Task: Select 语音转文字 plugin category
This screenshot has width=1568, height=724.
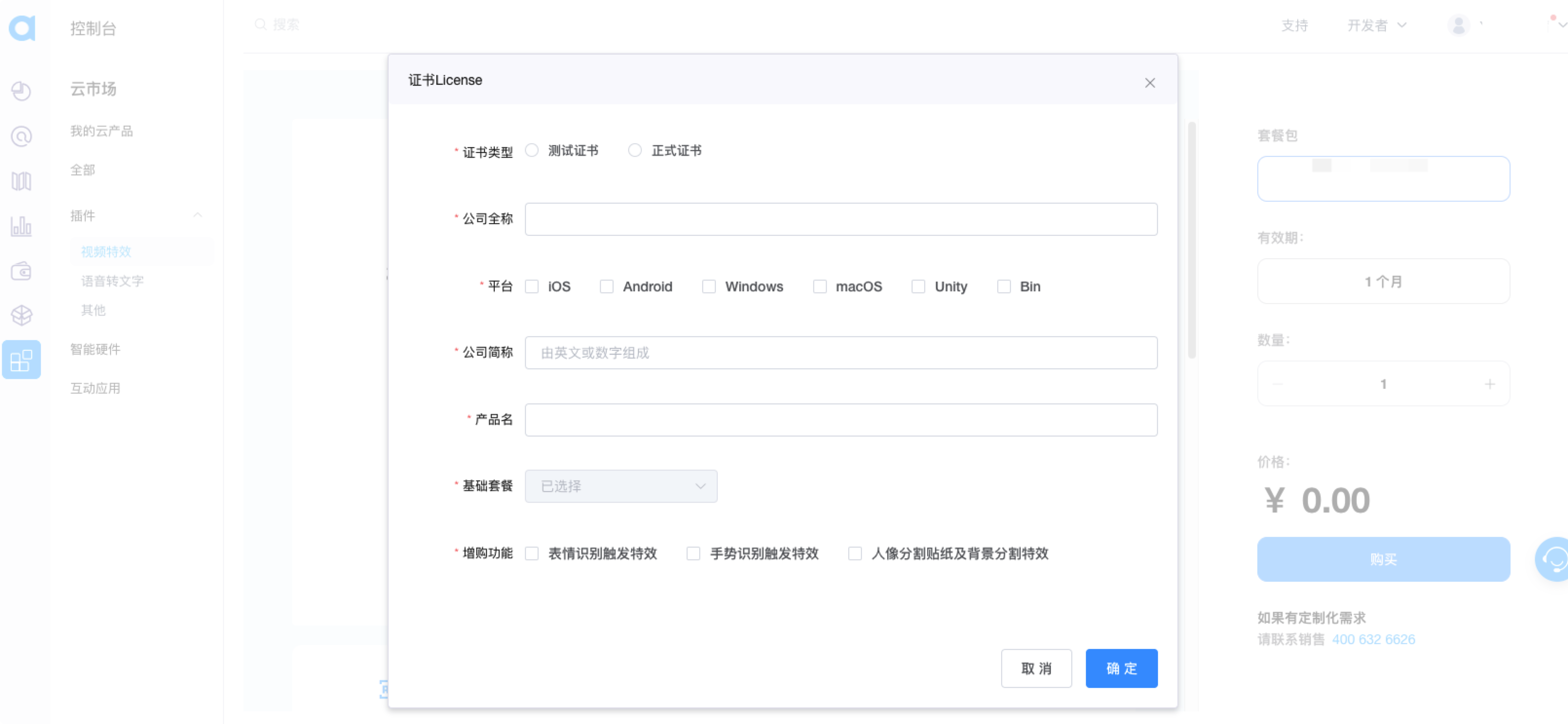Action: (112, 281)
